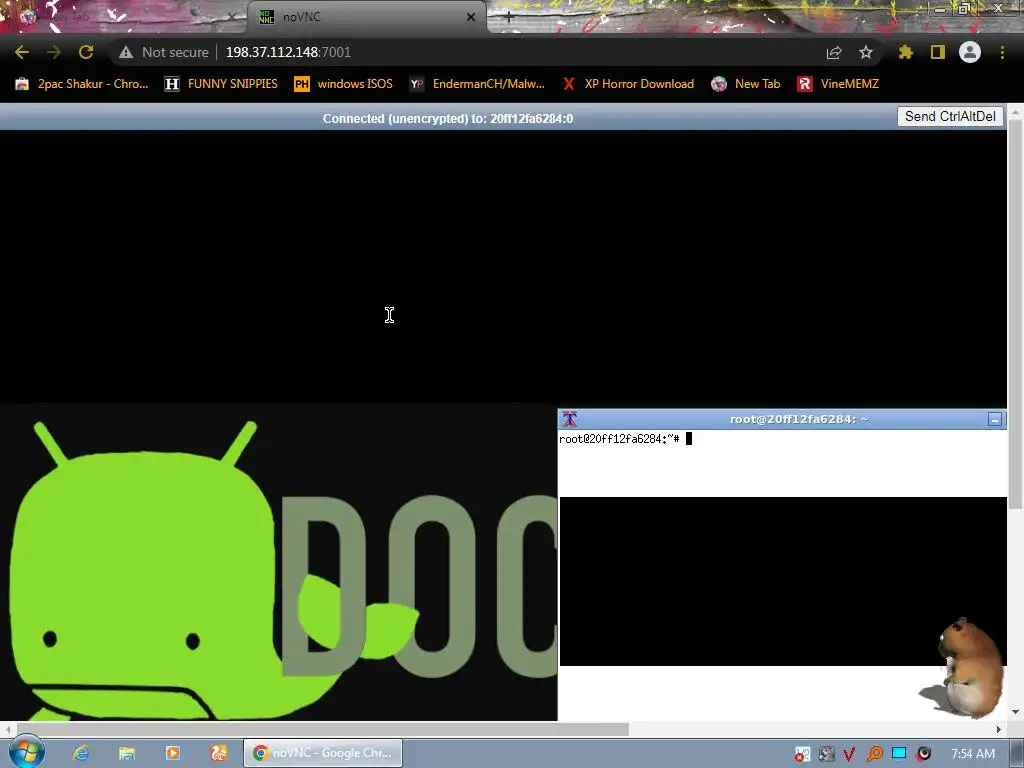
Task: Open the Chrome profile avatar
Action: click(970, 52)
